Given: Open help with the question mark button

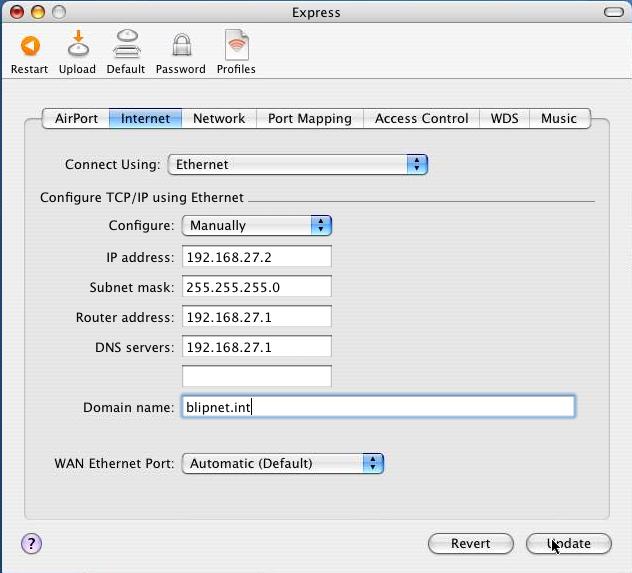Looking at the screenshot, I should coord(31,543).
